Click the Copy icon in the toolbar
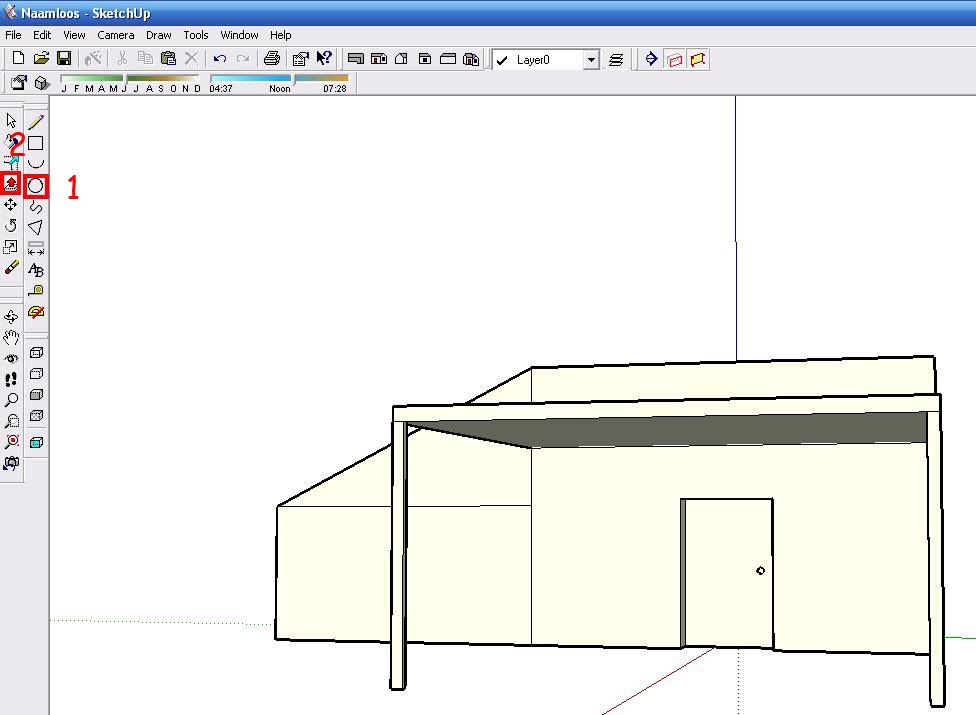The width and height of the screenshot is (976, 715). pos(145,58)
